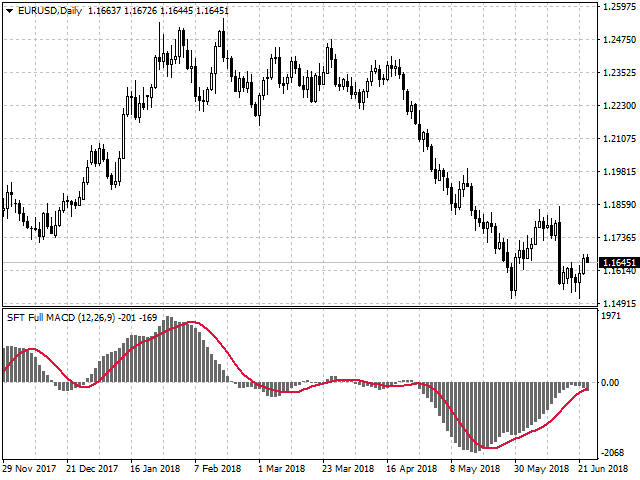Open the chart menu triangle beside EURUSD,Daily
Screen dimensions: 640x480
9,11
